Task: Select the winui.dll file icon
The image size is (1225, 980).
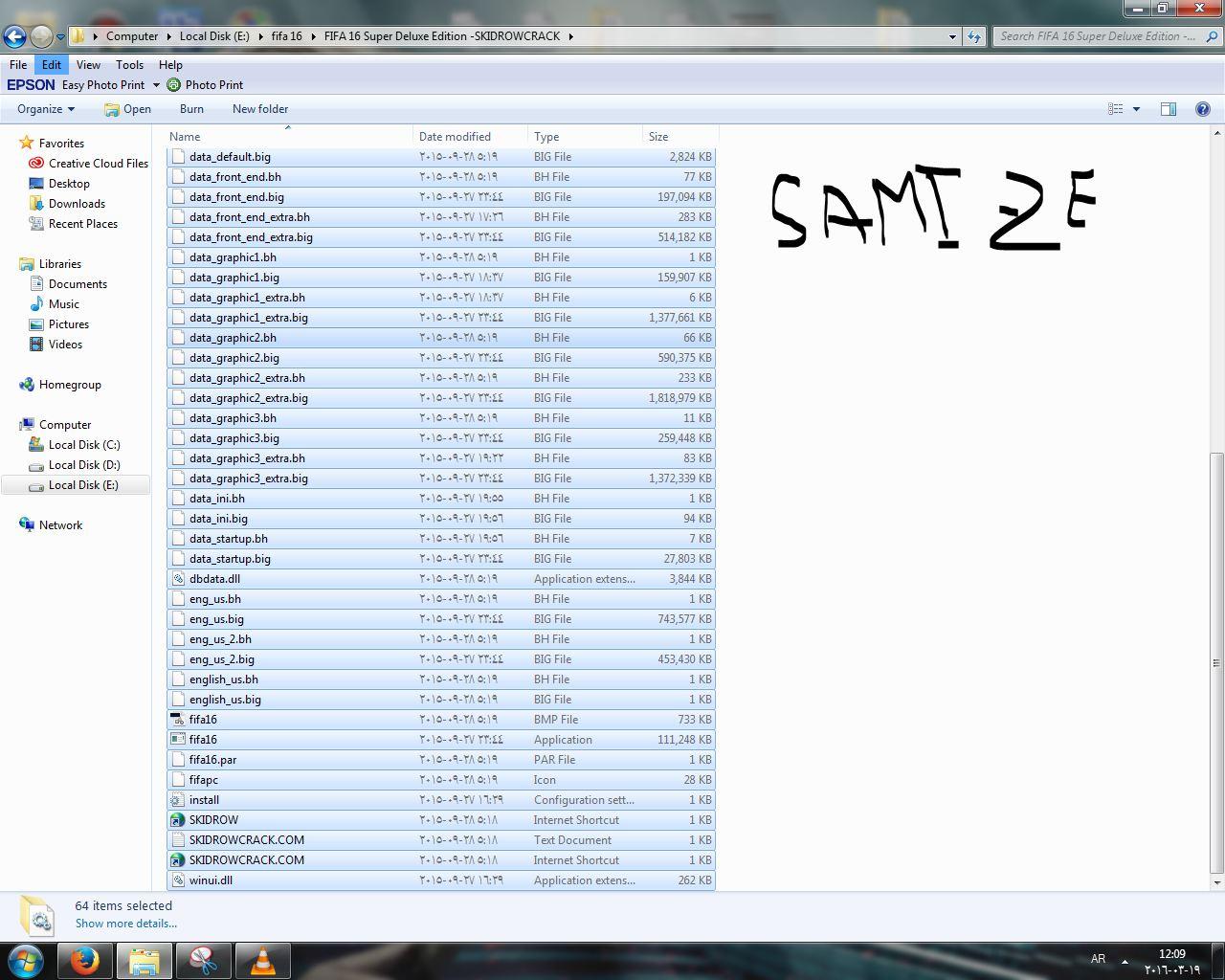Action: click(177, 880)
